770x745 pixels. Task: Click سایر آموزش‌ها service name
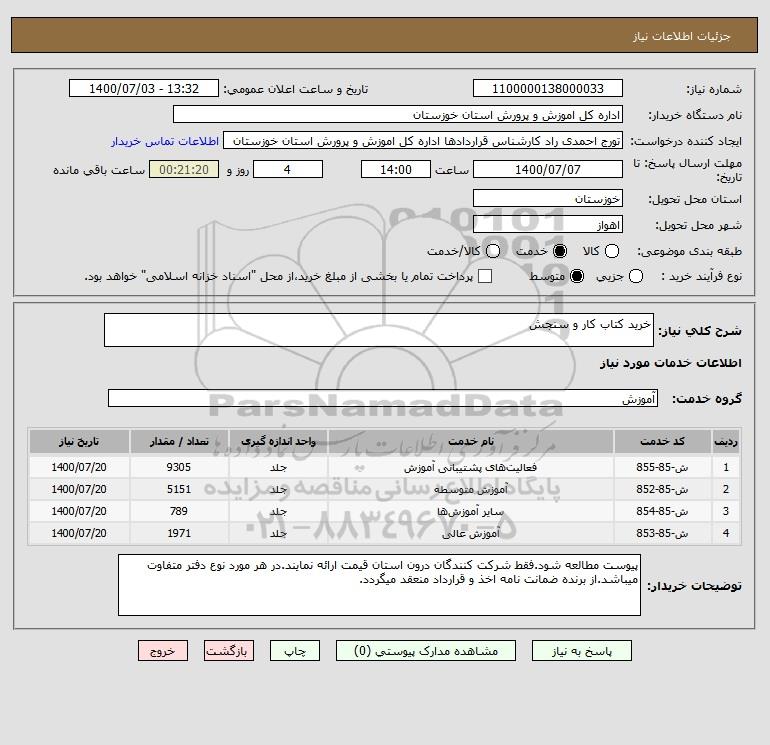470,512
